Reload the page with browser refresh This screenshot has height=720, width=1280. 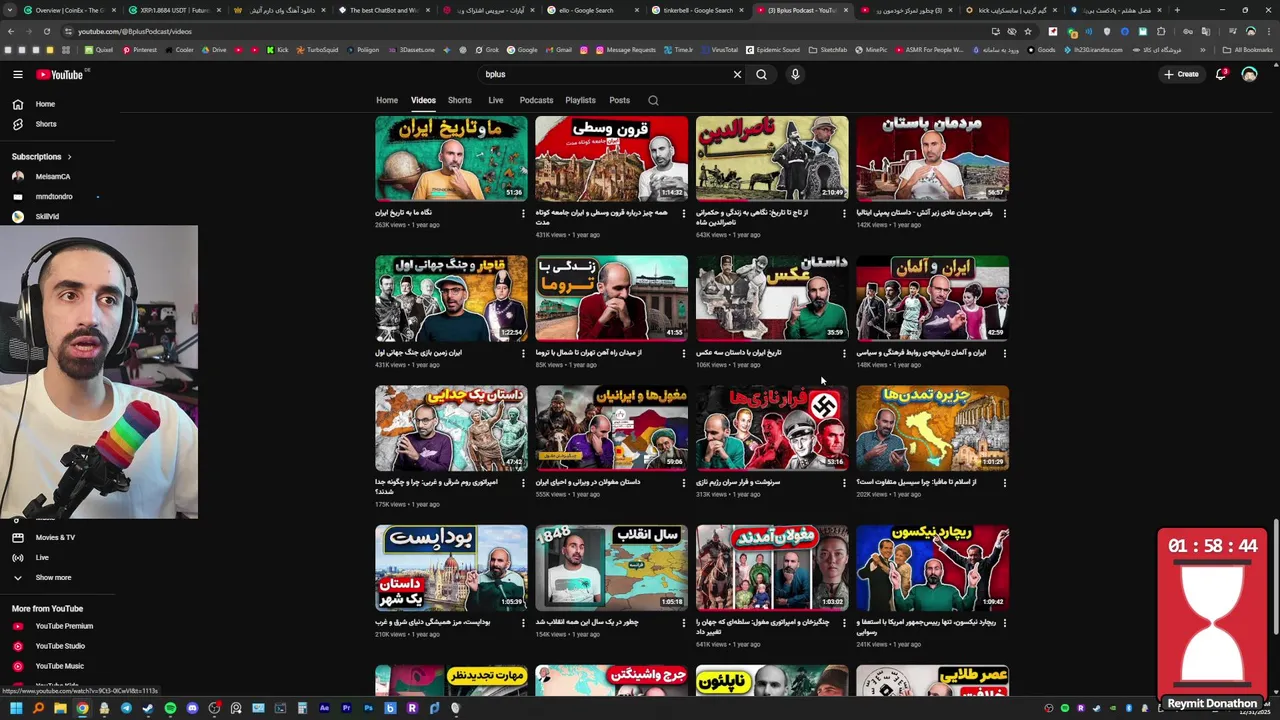point(49,31)
